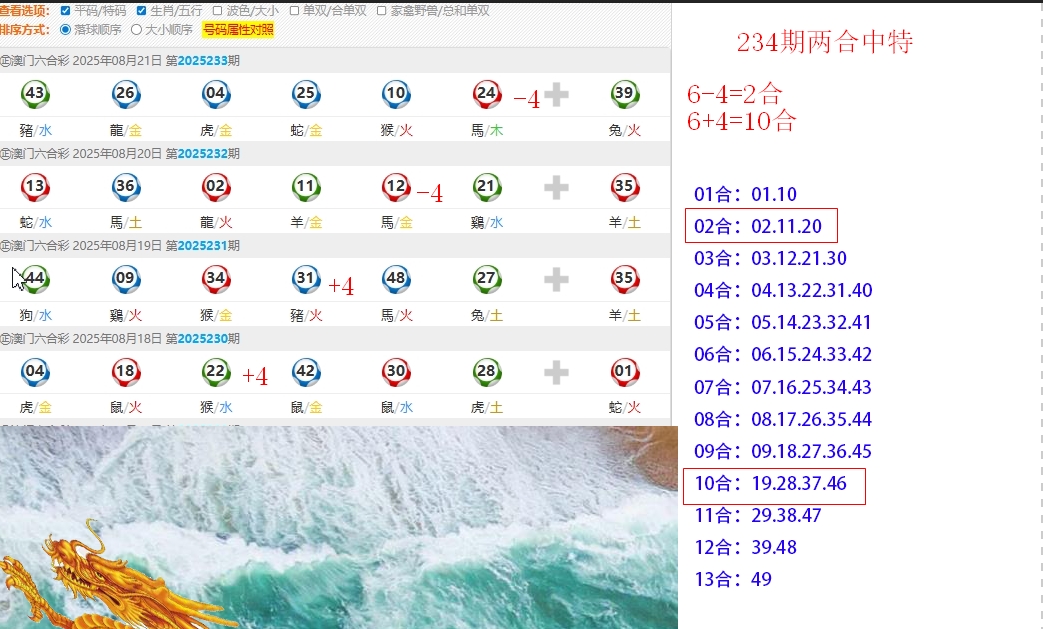Select the 大小顺序 sort radio button
Screen dimensions: 1043x629
136,29
